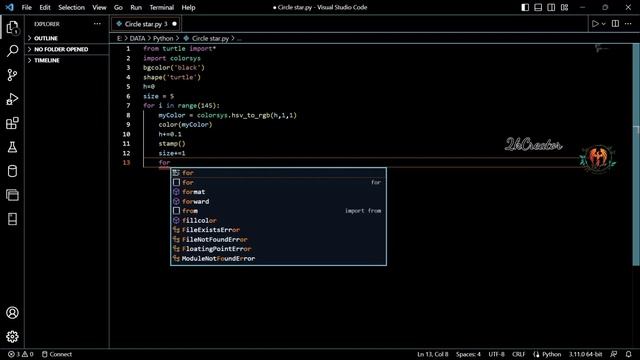This screenshot has width=640, height=360.
Task: Choose 'from' import suggestion
Action: [x=278, y=211]
